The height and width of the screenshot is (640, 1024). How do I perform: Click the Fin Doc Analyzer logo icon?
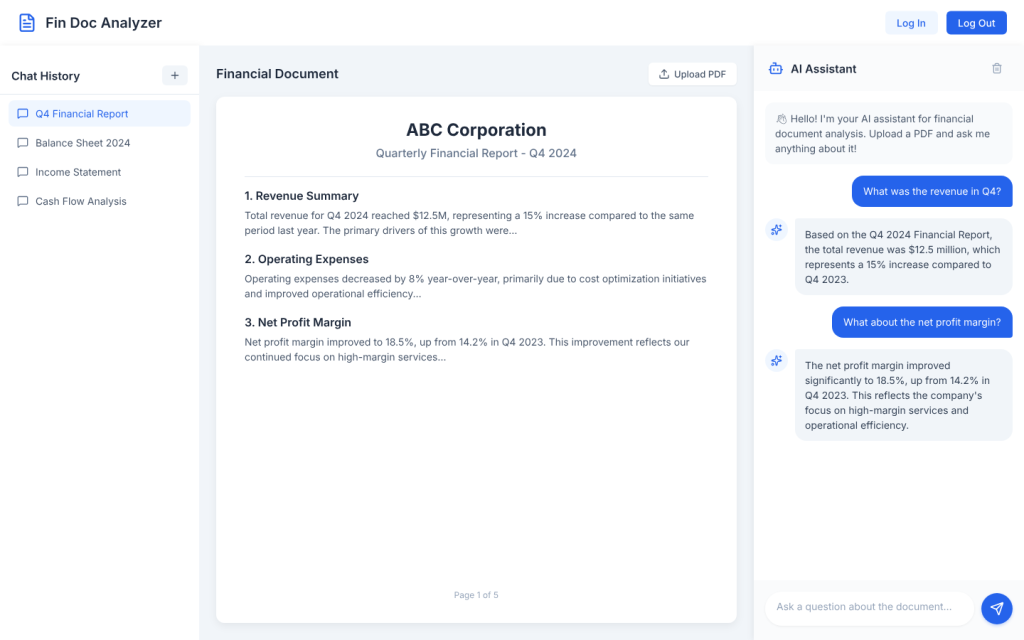click(27, 23)
